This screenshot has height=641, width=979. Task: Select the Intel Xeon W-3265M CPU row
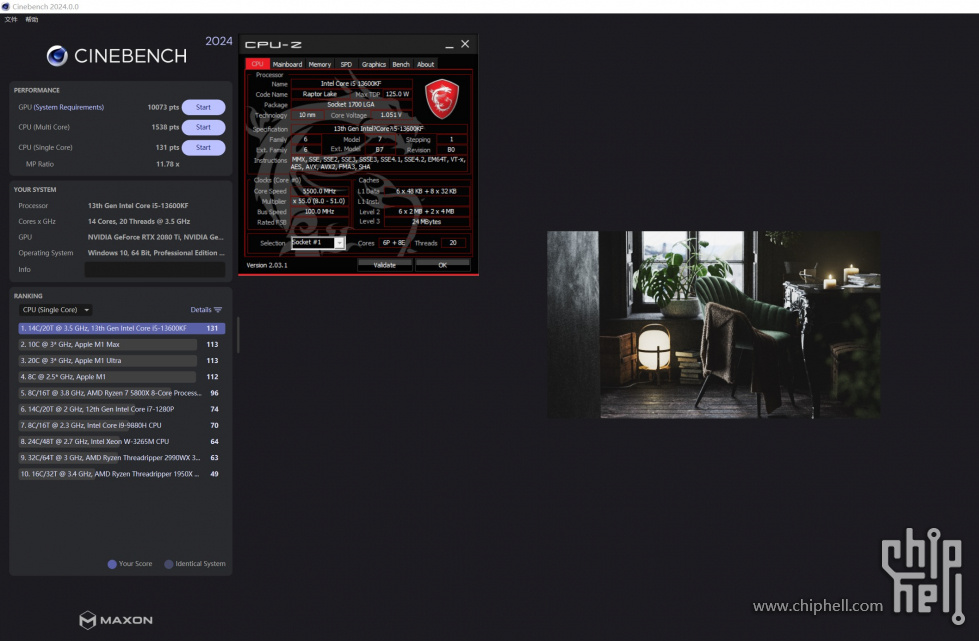point(122,442)
